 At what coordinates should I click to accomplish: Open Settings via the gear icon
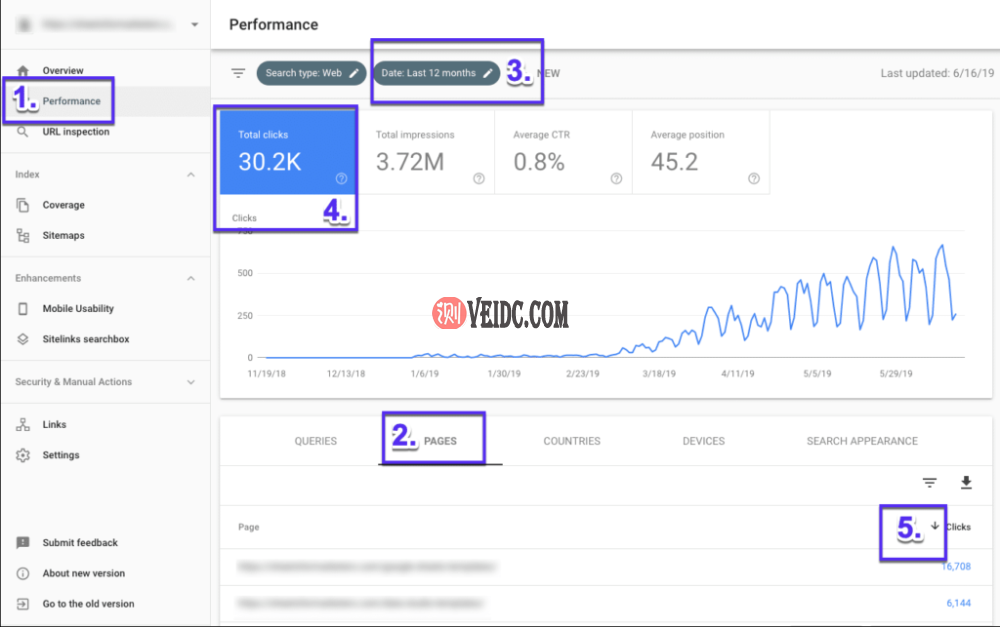pyautogui.click(x=22, y=455)
